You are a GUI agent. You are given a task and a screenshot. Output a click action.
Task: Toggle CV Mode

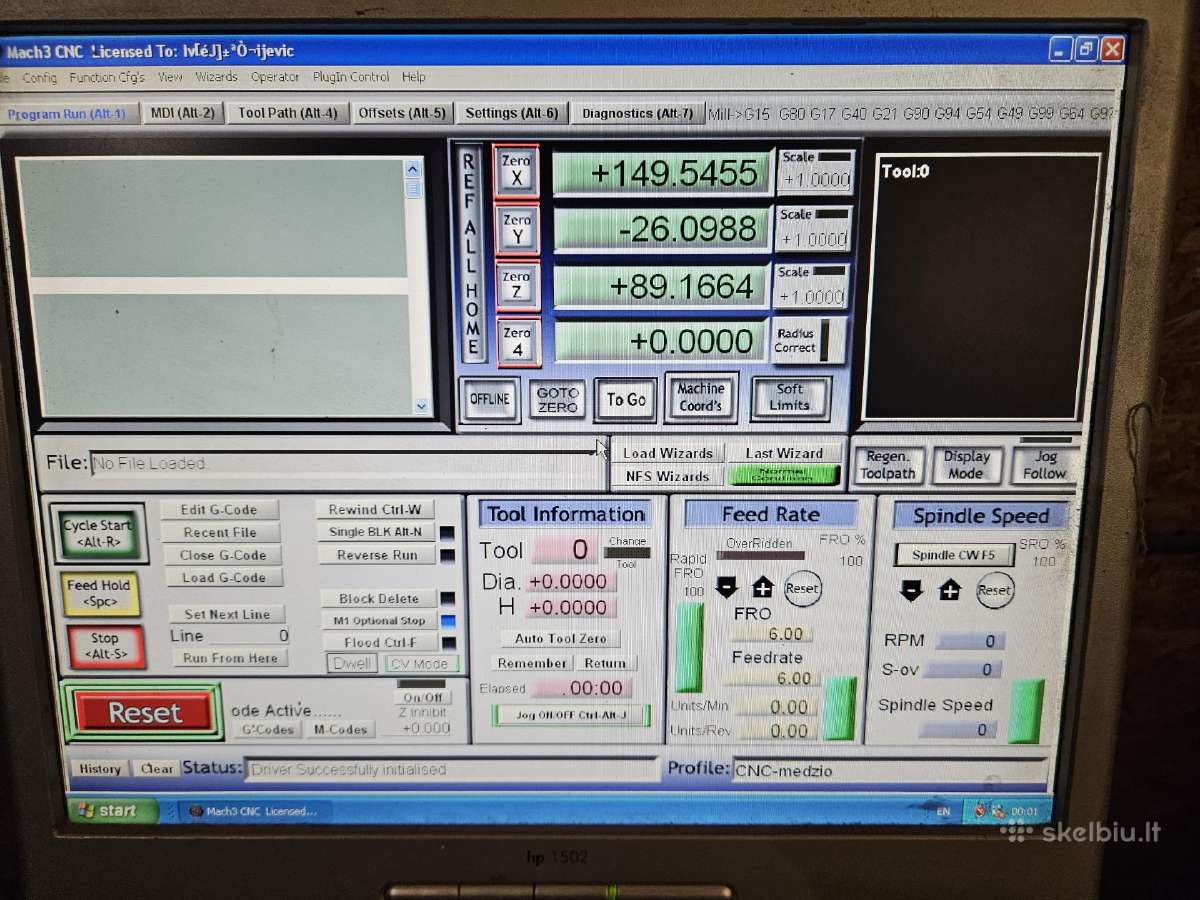point(422,664)
